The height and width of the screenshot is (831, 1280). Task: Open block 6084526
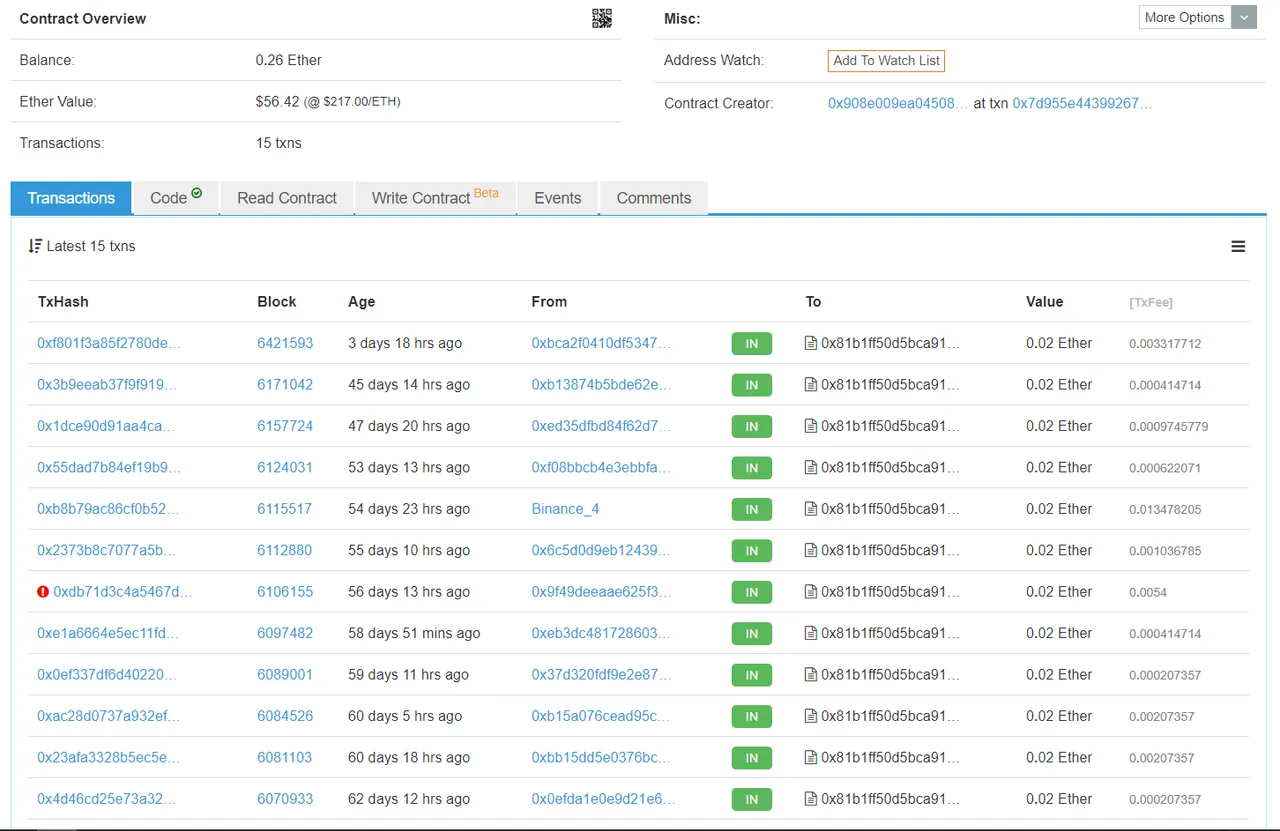pyautogui.click(x=285, y=717)
